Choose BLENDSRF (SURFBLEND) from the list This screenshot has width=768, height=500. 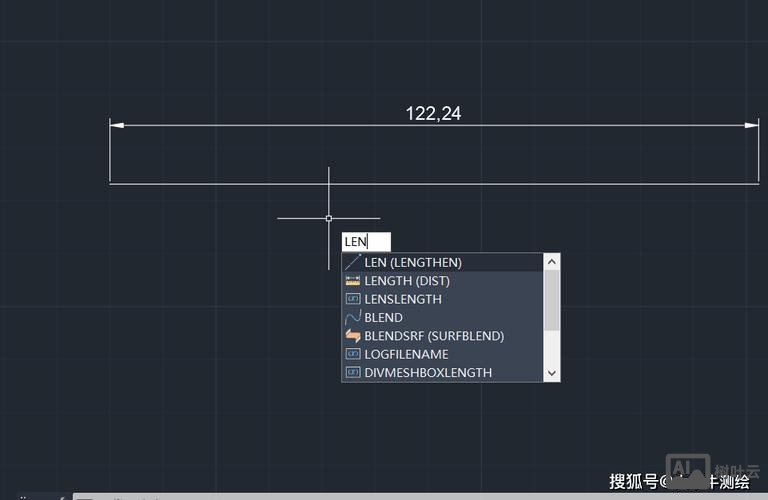pyautogui.click(x=442, y=336)
